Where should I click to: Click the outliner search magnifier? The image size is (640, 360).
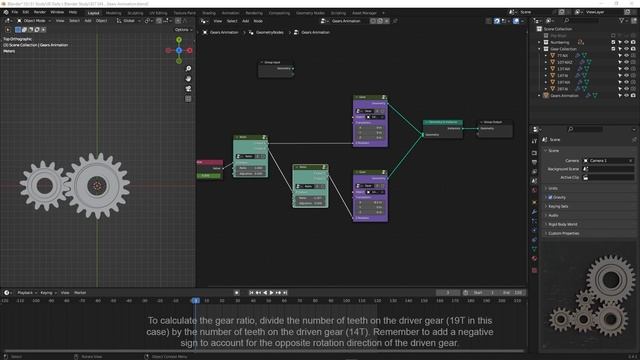[x=567, y=20]
